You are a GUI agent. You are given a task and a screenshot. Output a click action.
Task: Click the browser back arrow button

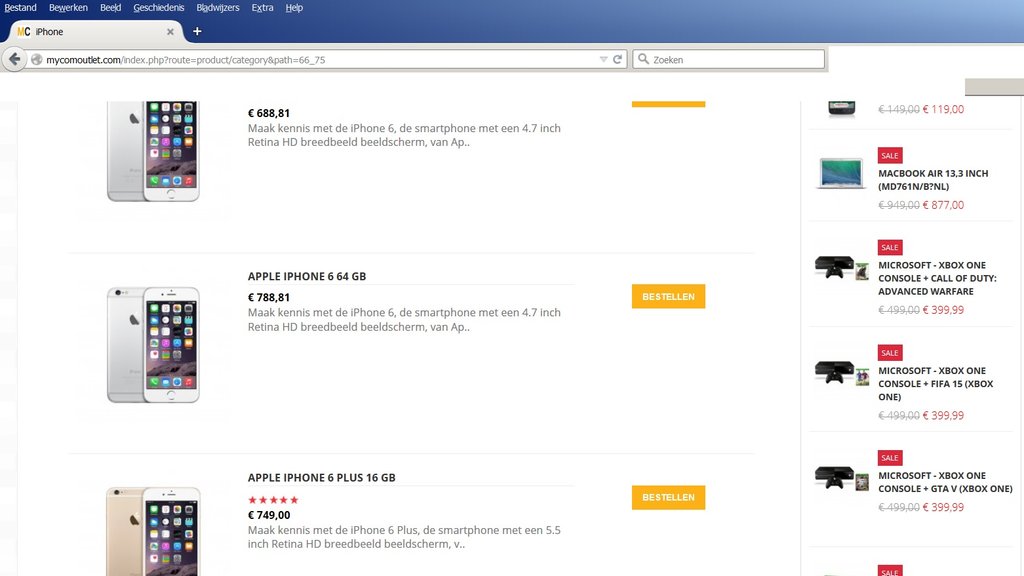click(14, 60)
